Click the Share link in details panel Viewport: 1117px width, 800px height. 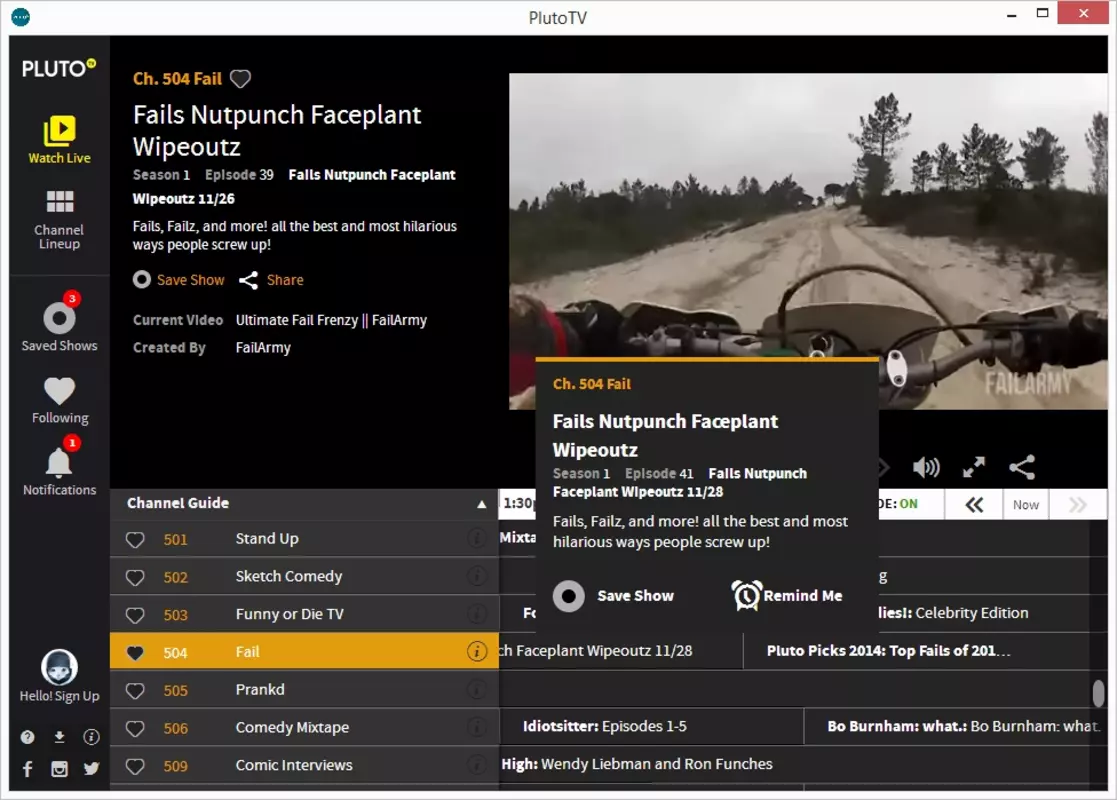tap(271, 280)
